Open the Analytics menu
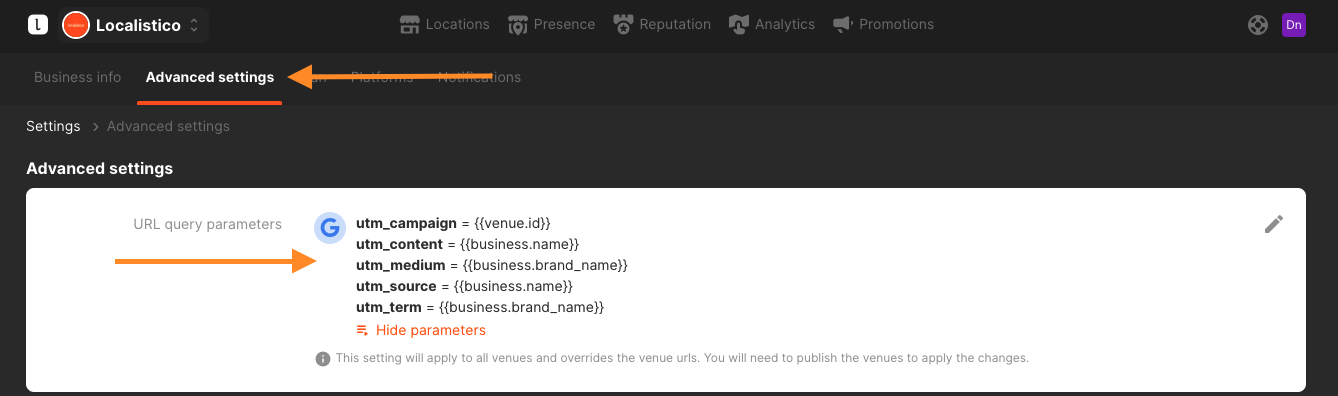The height and width of the screenshot is (396, 1338). [x=771, y=24]
